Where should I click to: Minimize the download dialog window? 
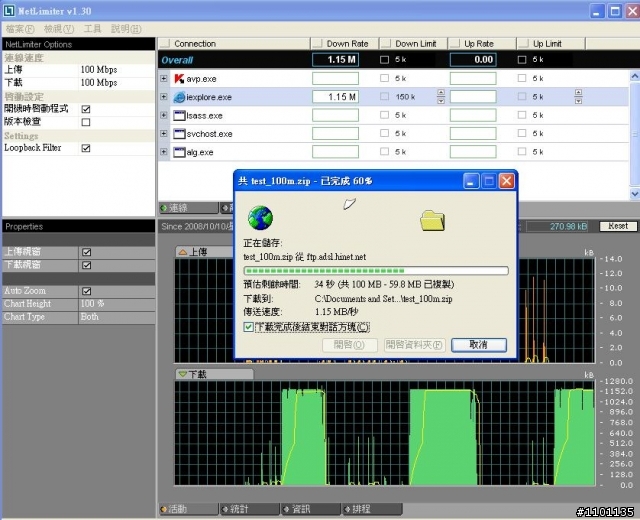coord(471,181)
